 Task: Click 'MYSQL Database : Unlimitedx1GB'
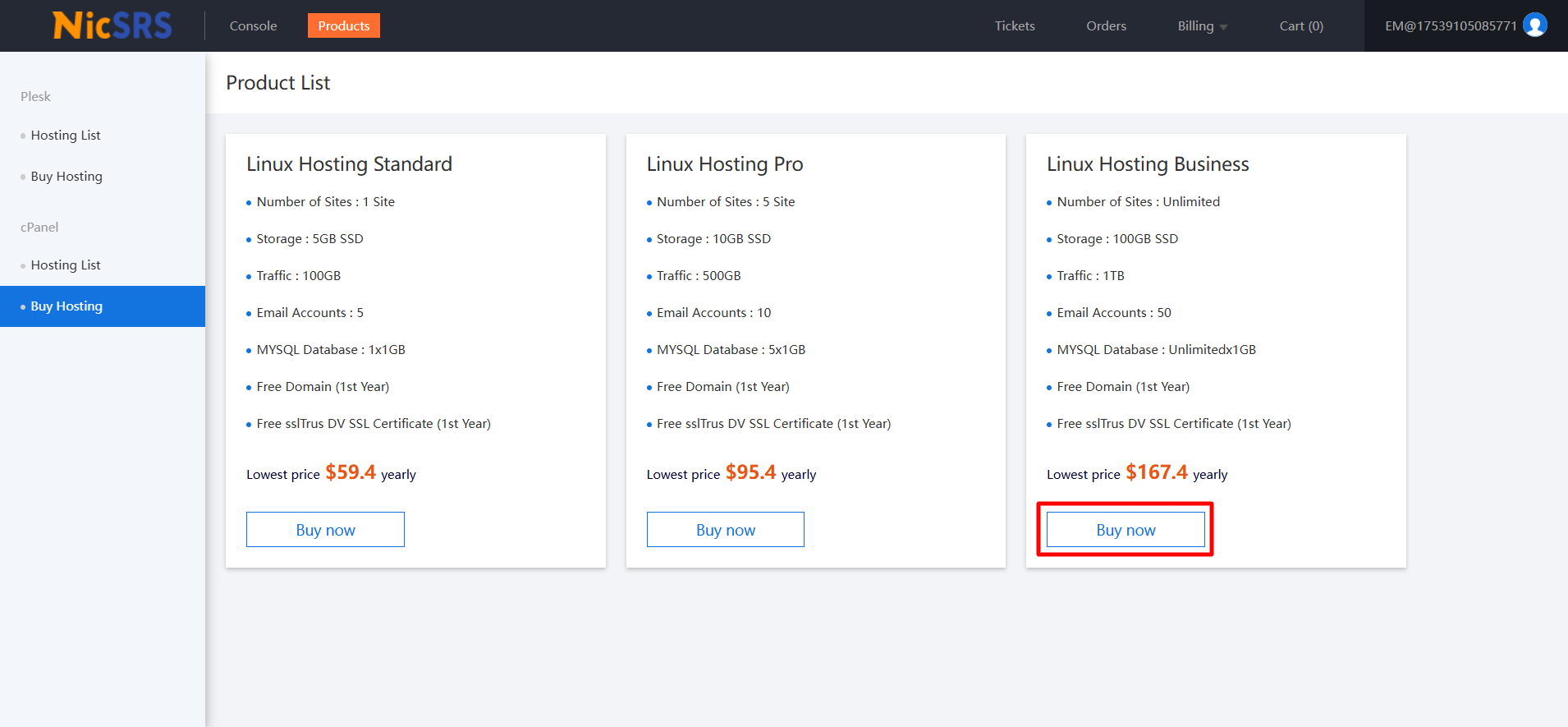pyautogui.click(x=1157, y=350)
